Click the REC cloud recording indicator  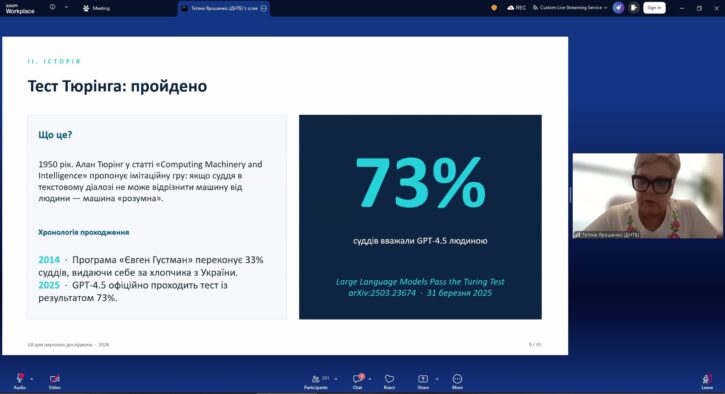[x=516, y=7]
